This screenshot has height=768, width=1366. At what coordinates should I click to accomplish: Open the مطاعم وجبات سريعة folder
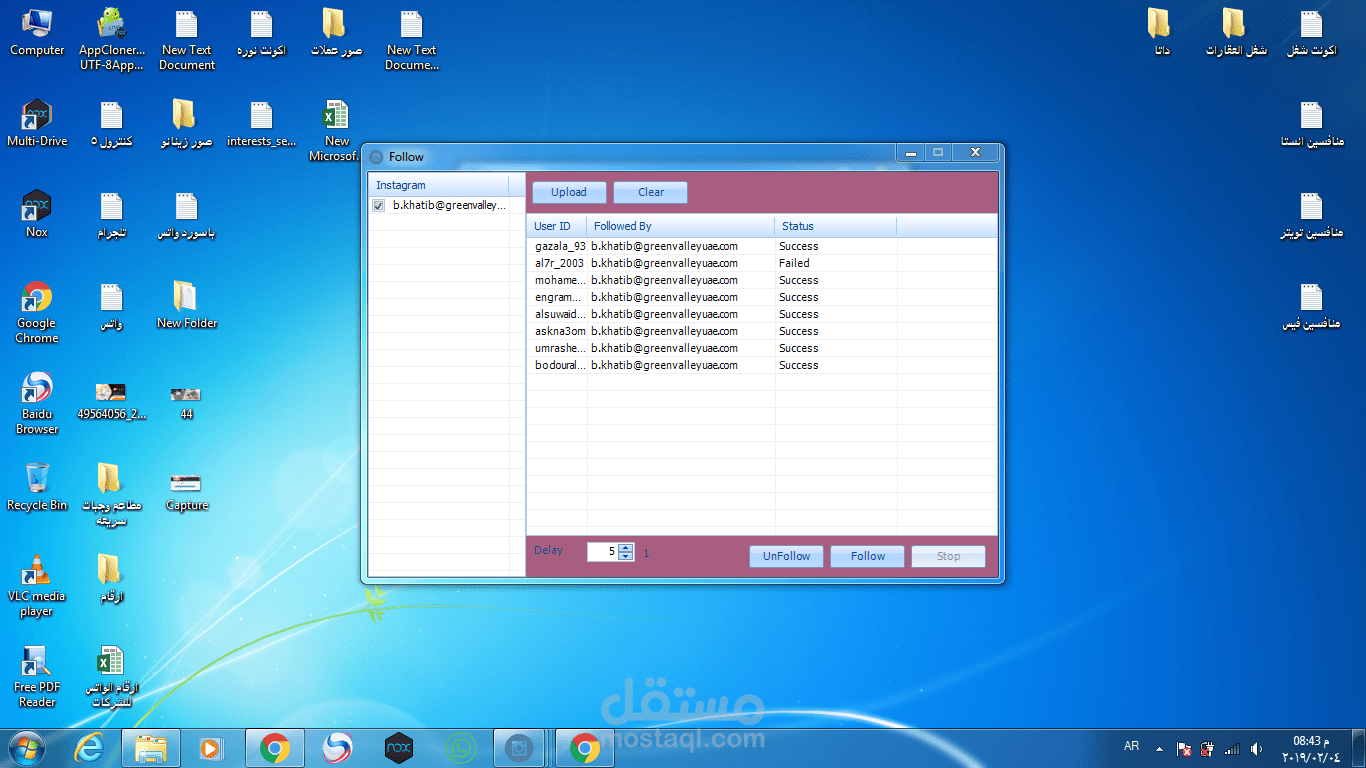point(112,494)
